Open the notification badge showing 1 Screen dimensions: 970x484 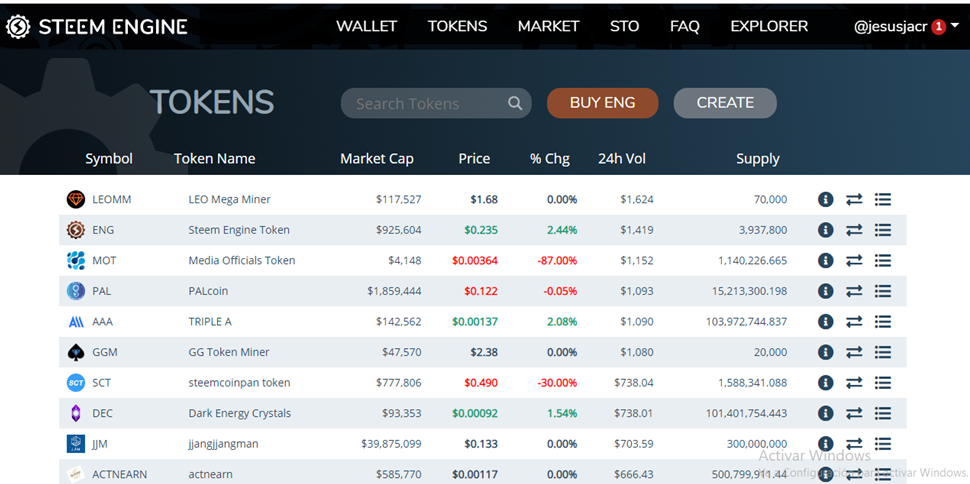(x=938, y=27)
